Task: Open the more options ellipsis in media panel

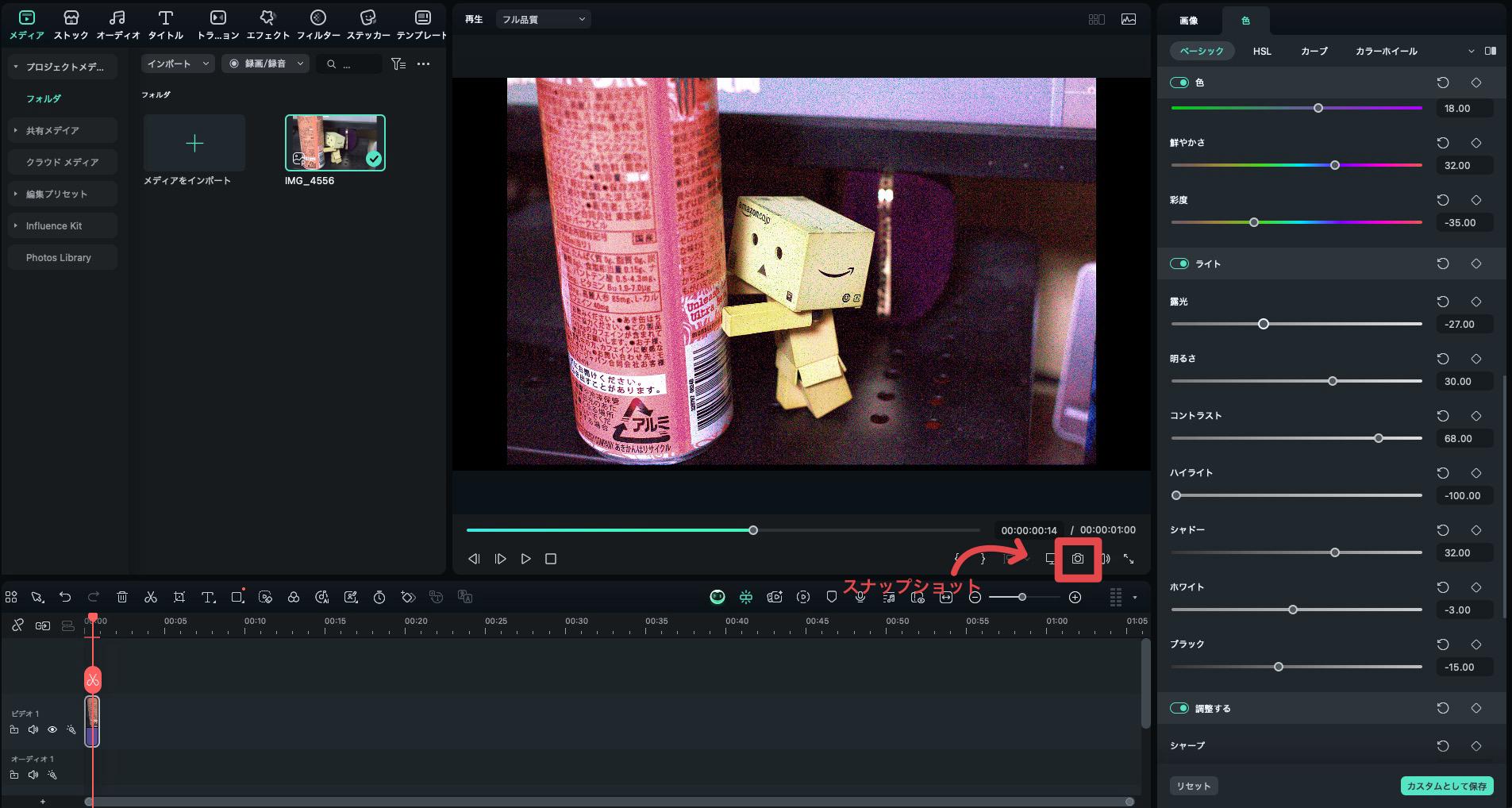Action: coord(424,63)
